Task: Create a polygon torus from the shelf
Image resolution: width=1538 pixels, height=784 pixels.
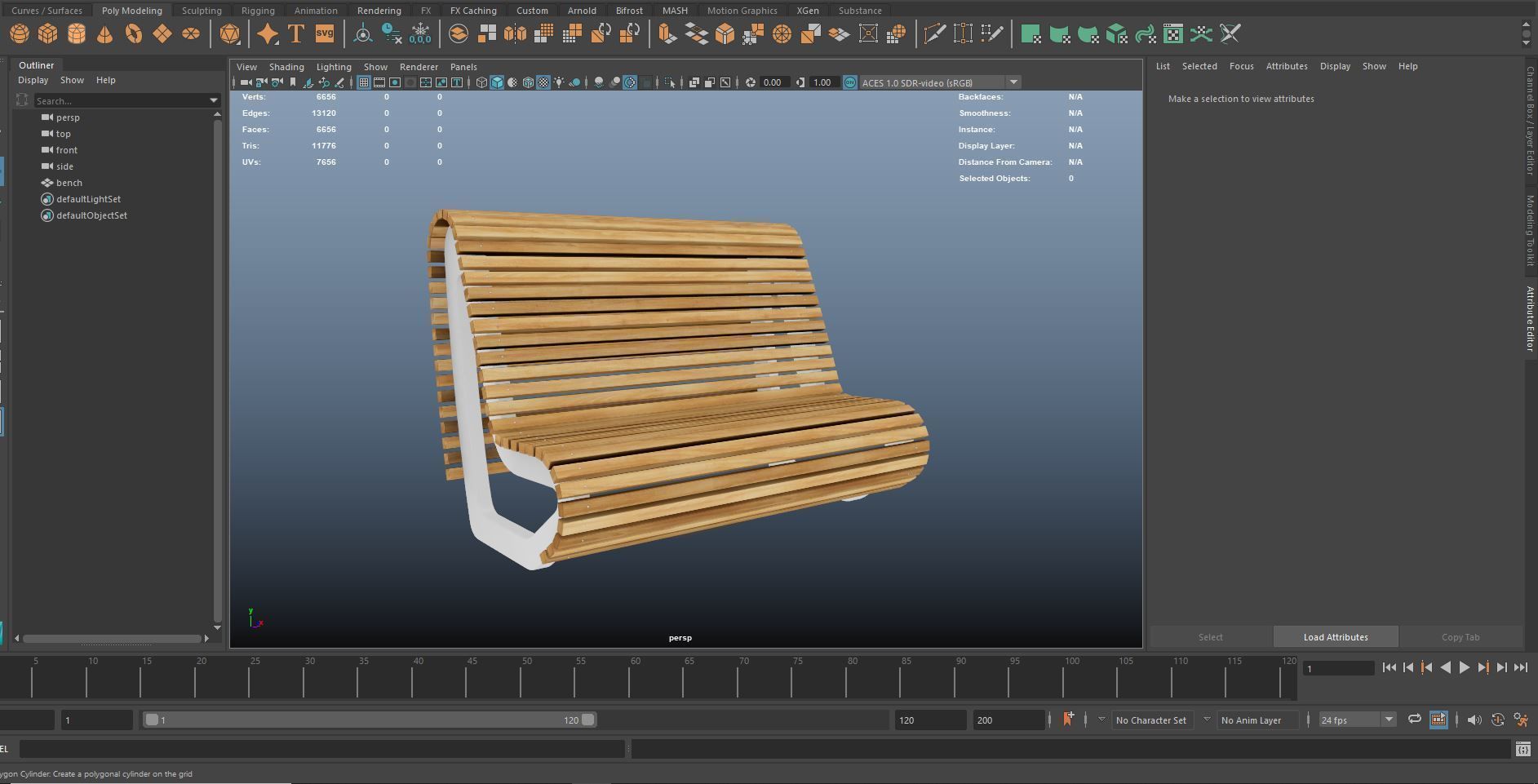Action: [x=134, y=33]
